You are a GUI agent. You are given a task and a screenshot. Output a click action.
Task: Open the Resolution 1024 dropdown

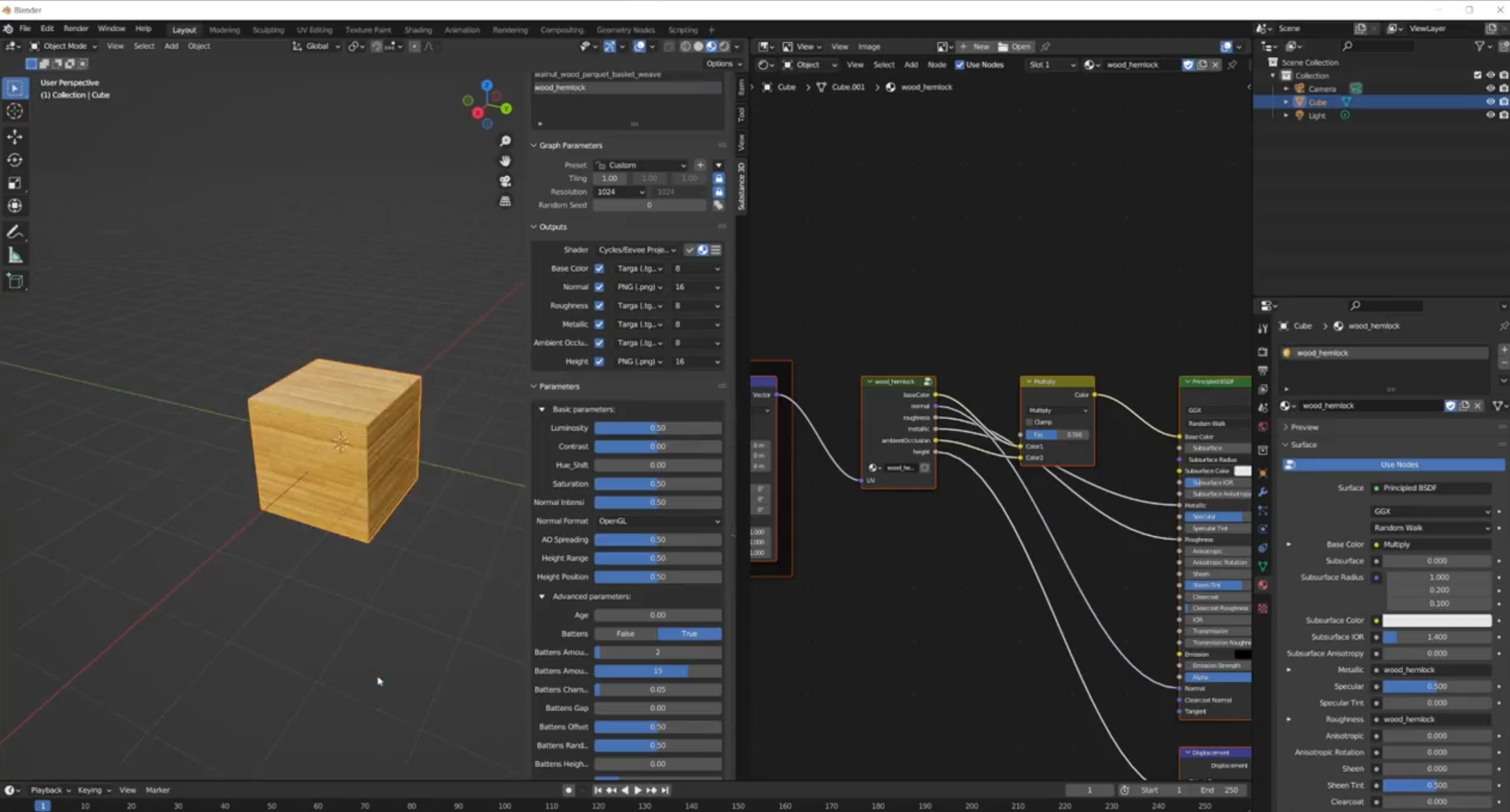pyautogui.click(x=620, y=192)
